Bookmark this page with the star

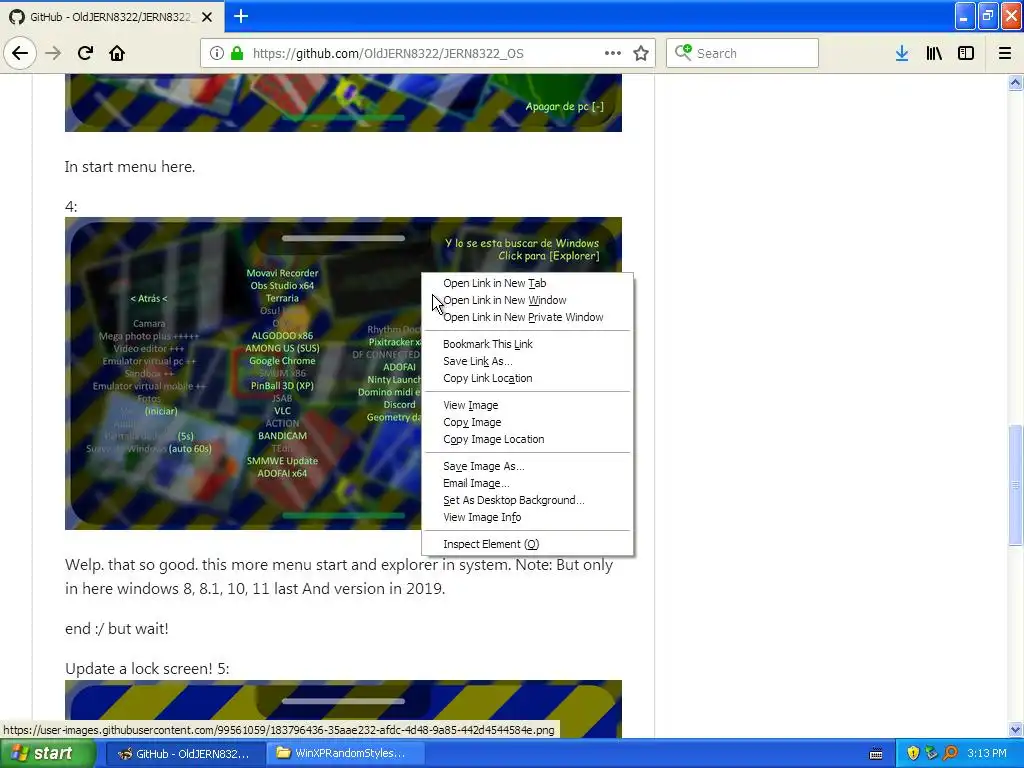(641, 53)
